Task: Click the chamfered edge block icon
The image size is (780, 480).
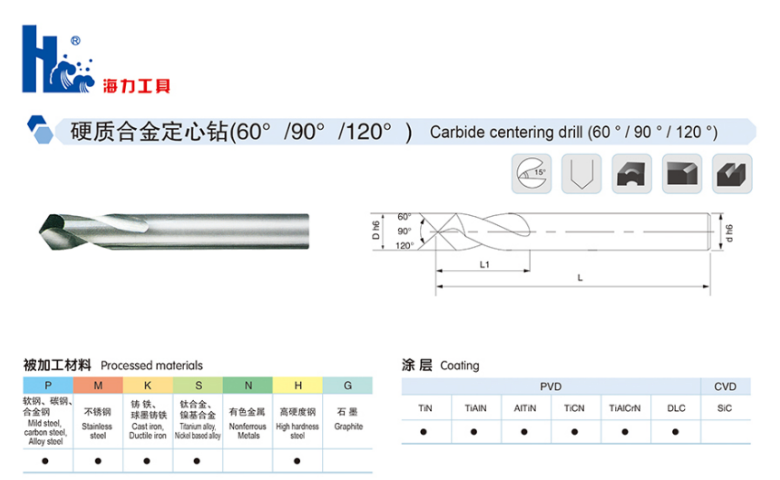Action: 682,173
